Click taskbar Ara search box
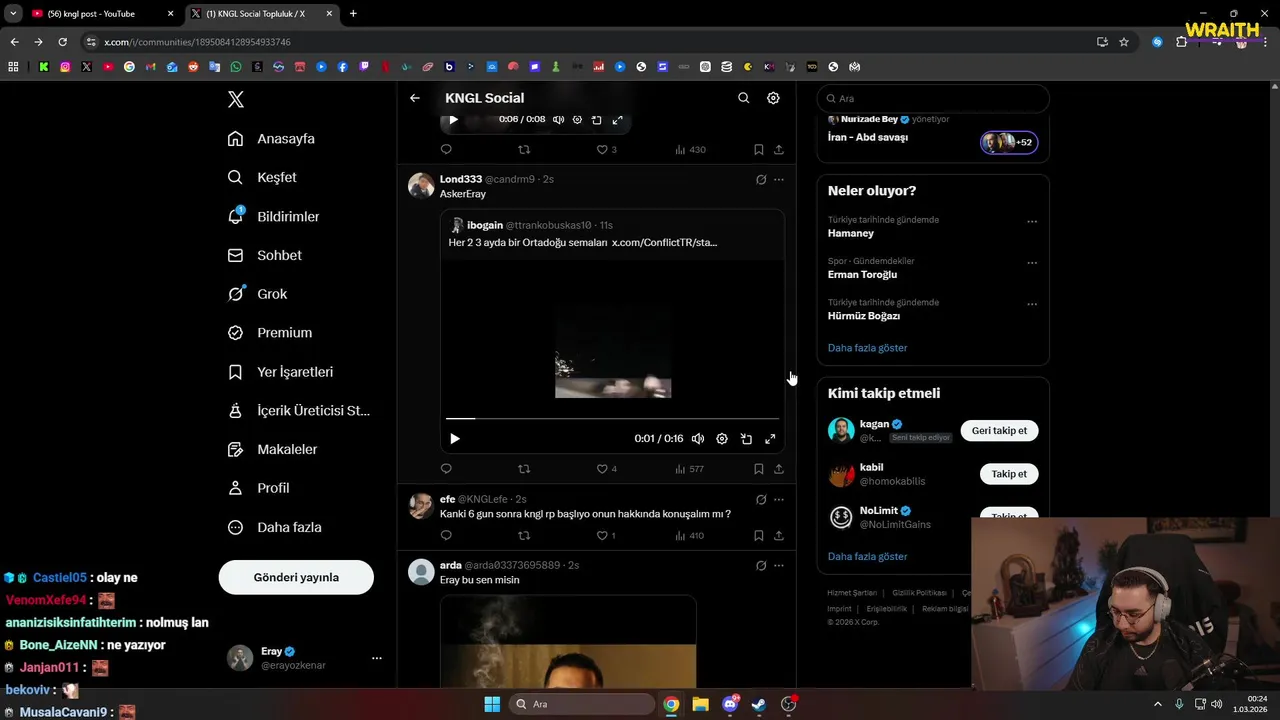This screenshot has height=720, width=1280. 582,704
